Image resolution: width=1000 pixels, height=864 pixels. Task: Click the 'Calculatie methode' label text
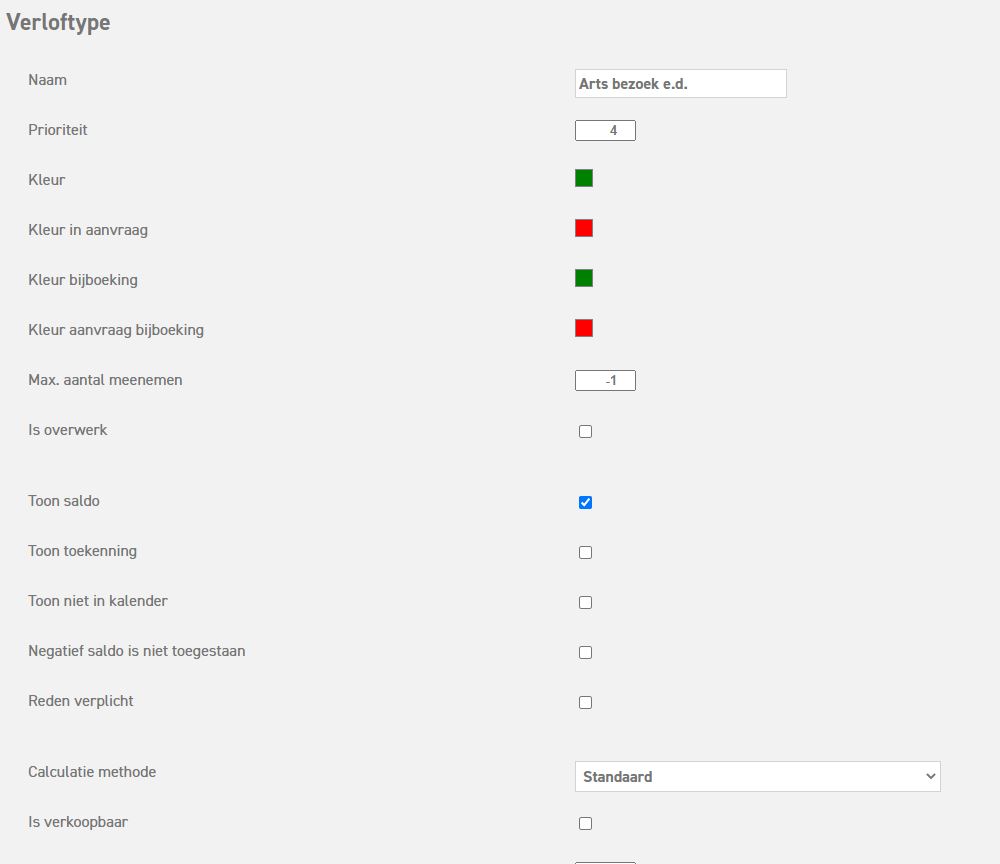point(92,772)
